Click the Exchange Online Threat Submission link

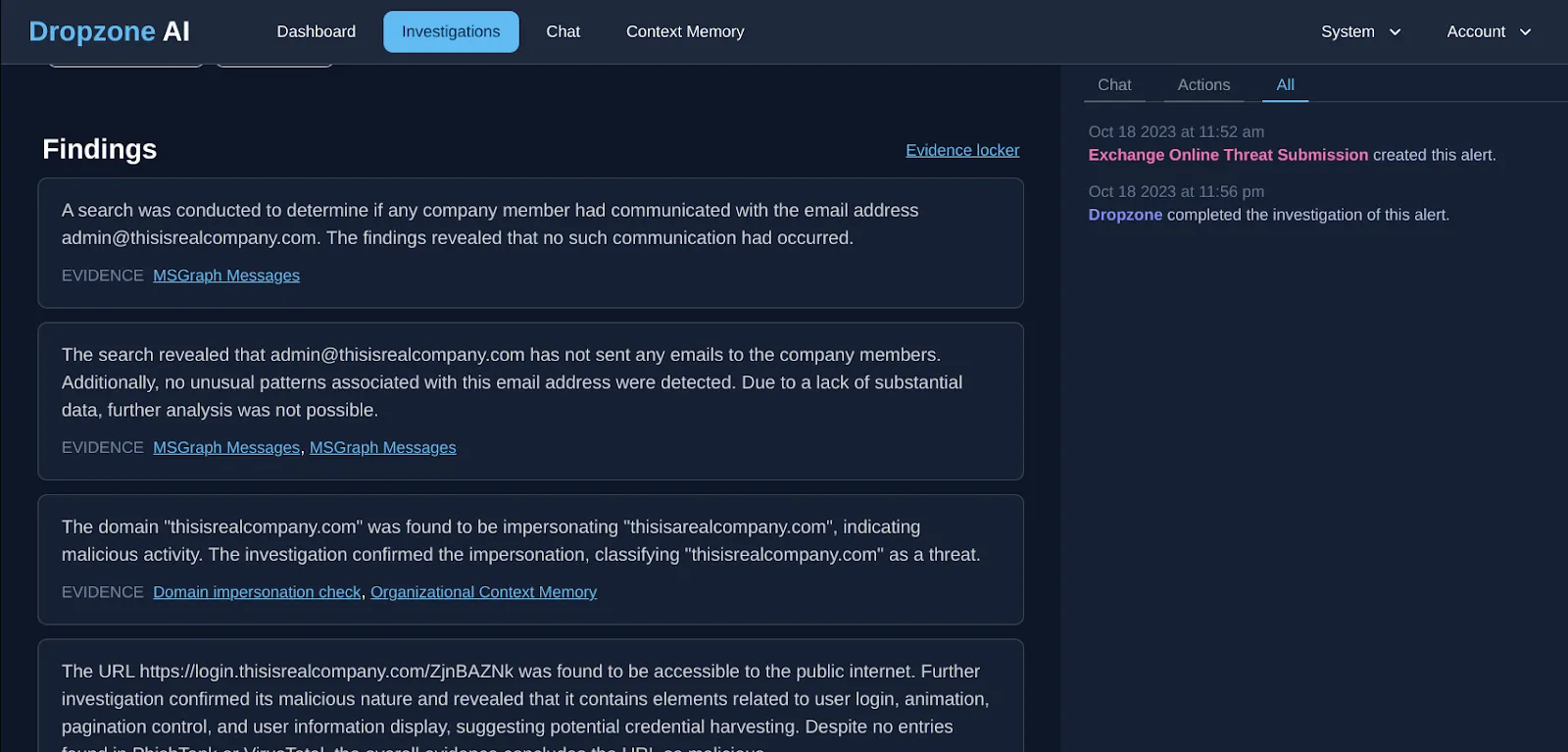tap(1228, 154)
